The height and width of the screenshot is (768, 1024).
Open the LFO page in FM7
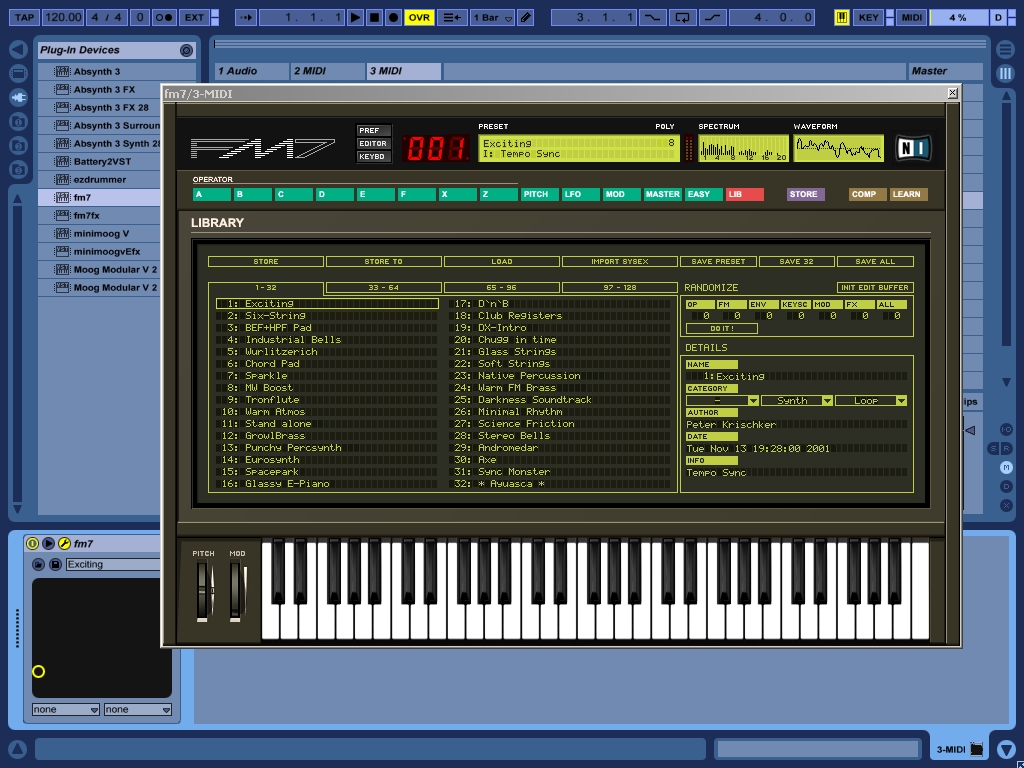(581, 195)
